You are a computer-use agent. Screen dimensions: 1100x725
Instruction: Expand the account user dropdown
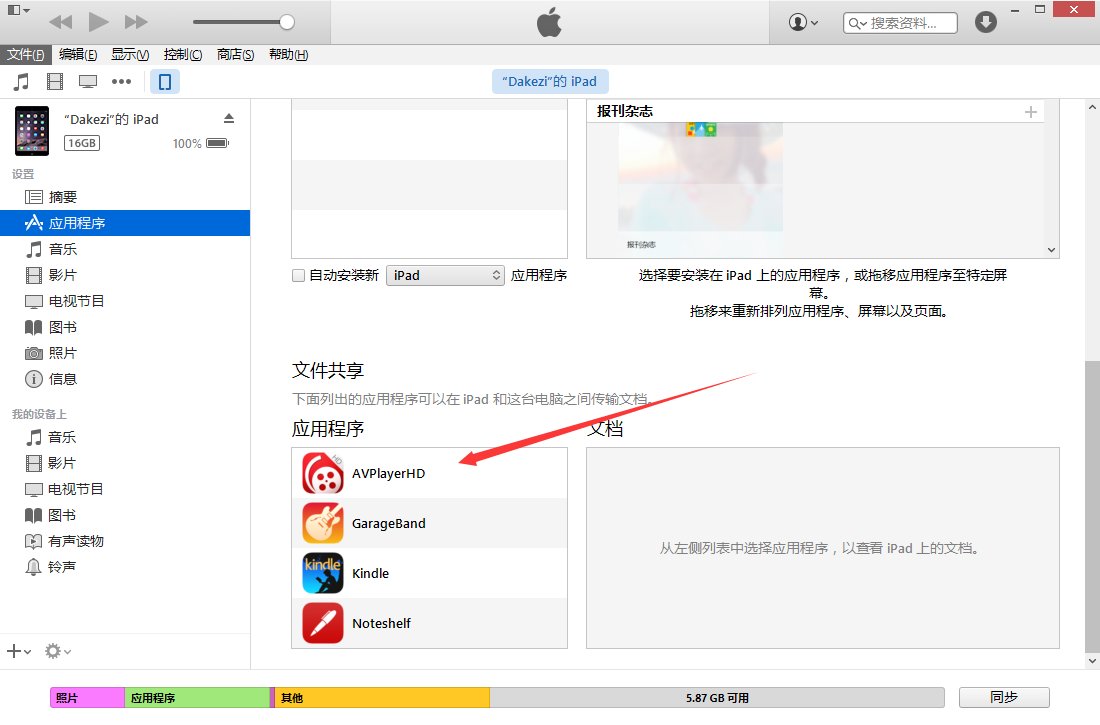tap(803, 22)
